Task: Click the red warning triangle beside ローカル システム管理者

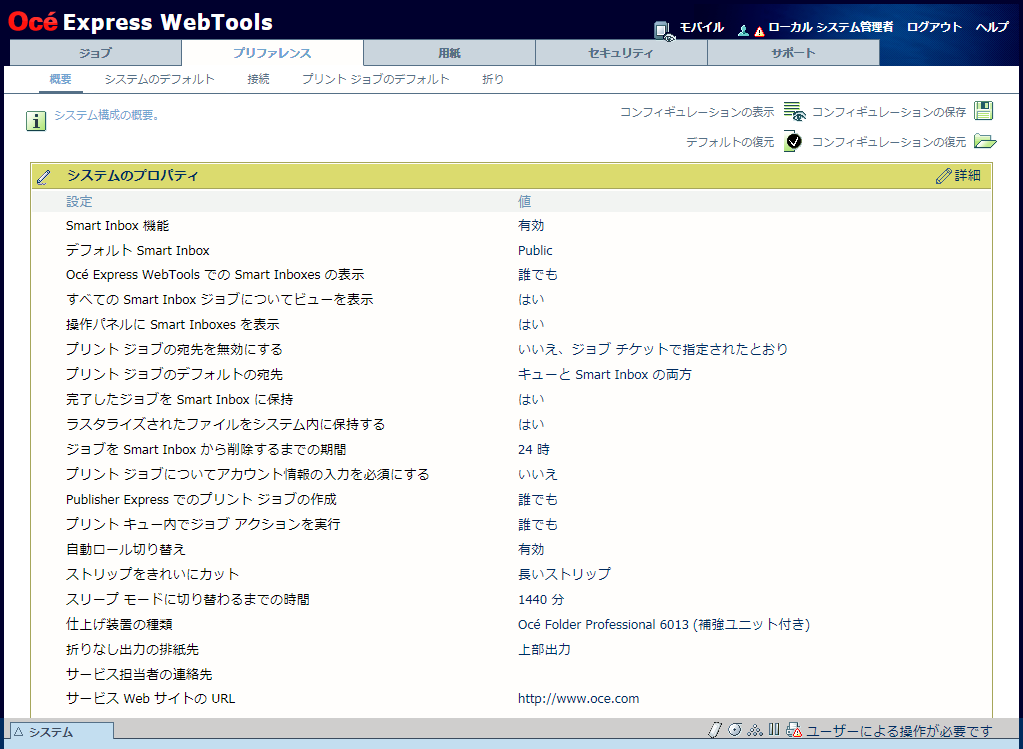Action: pyautogui.click(x=759, y=31)
